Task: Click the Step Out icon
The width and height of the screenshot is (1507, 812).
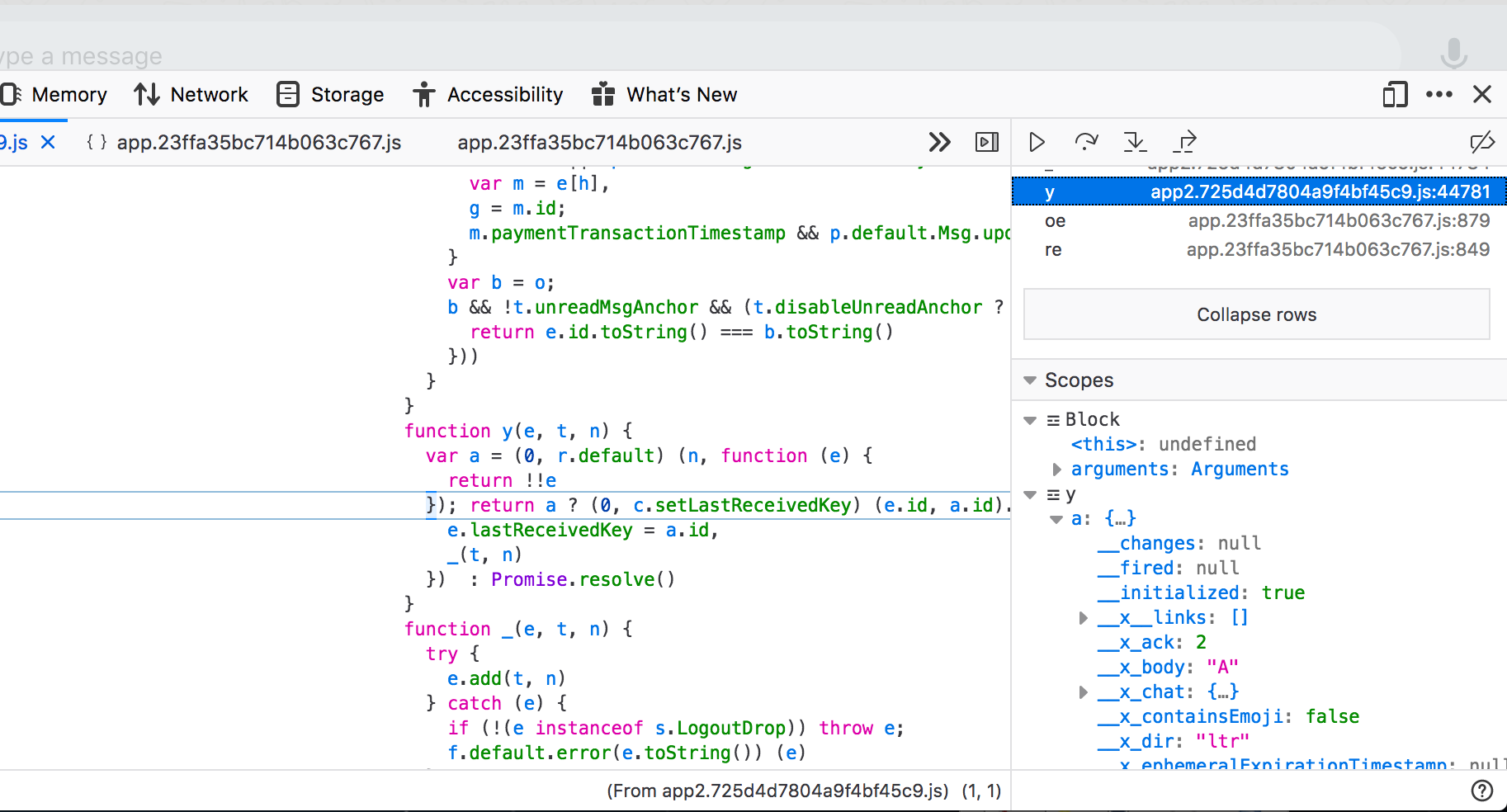Action: (1185, 142)
